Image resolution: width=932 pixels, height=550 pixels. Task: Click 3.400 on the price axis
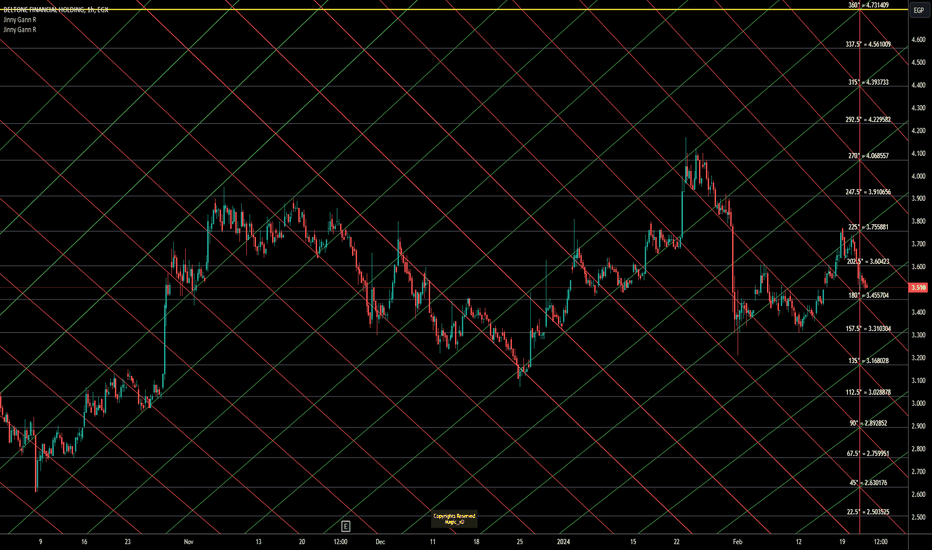(918, 312)
